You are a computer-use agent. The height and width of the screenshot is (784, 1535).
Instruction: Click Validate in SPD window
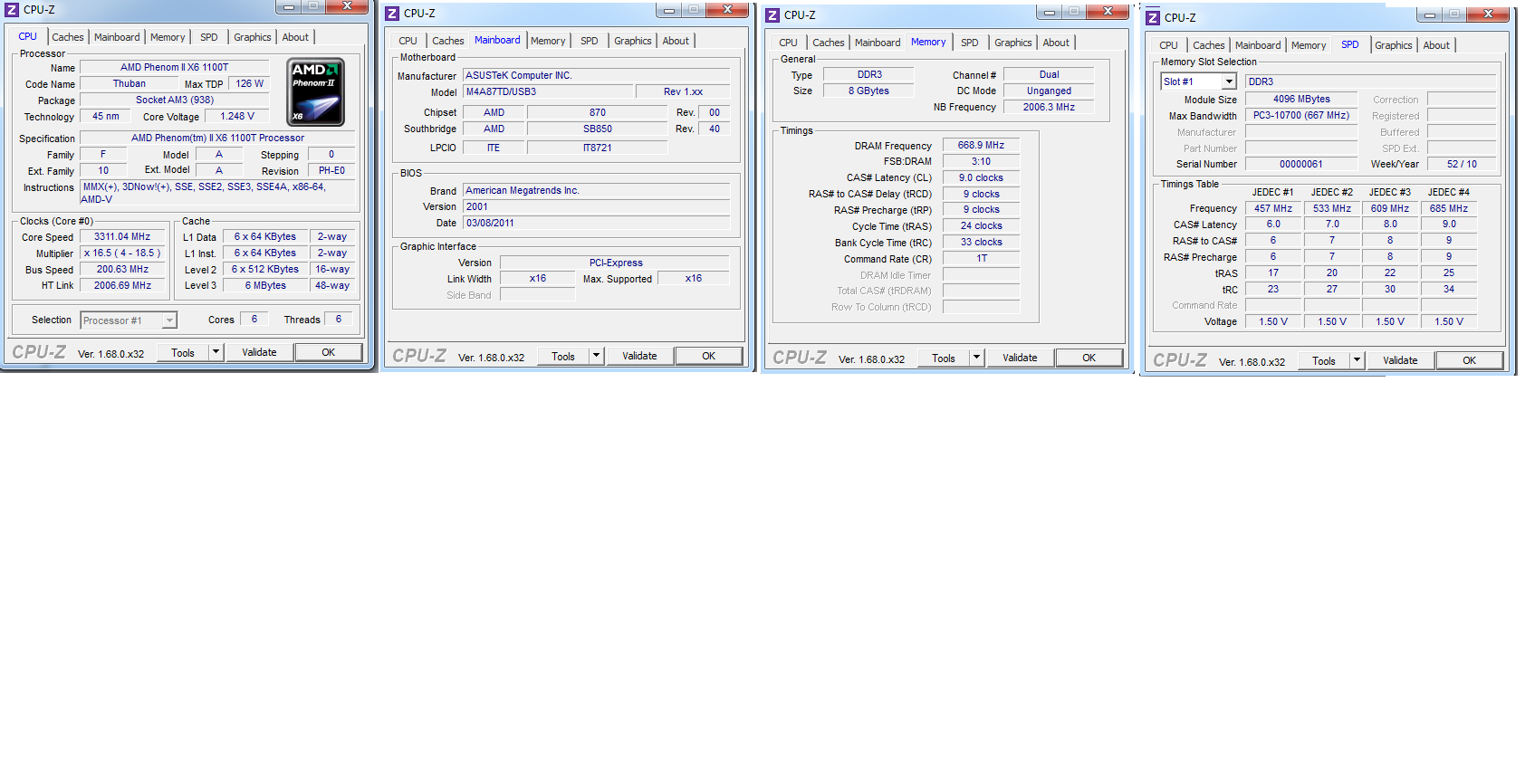pyautogui.click(x=1400, y=360)
